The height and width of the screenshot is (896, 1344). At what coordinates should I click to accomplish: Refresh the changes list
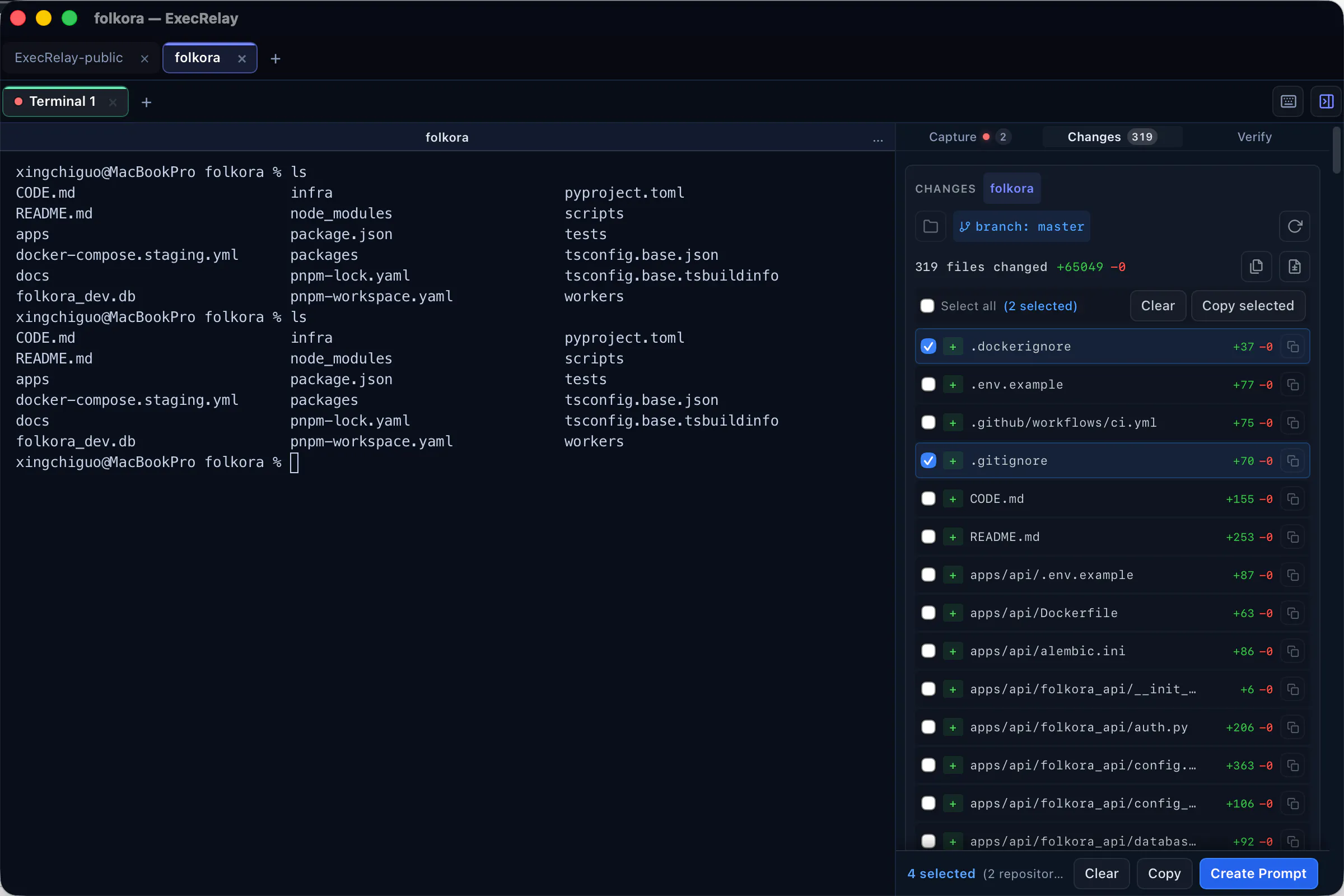(x=1294, y=227)
